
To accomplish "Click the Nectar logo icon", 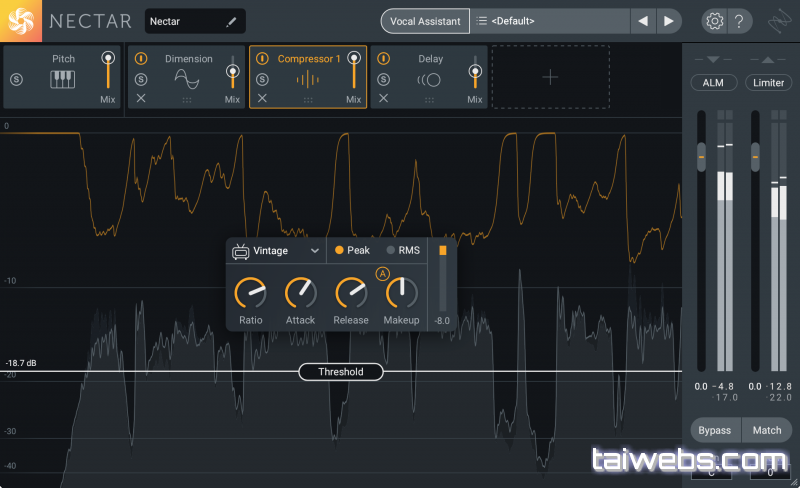I will coord(21,21).
